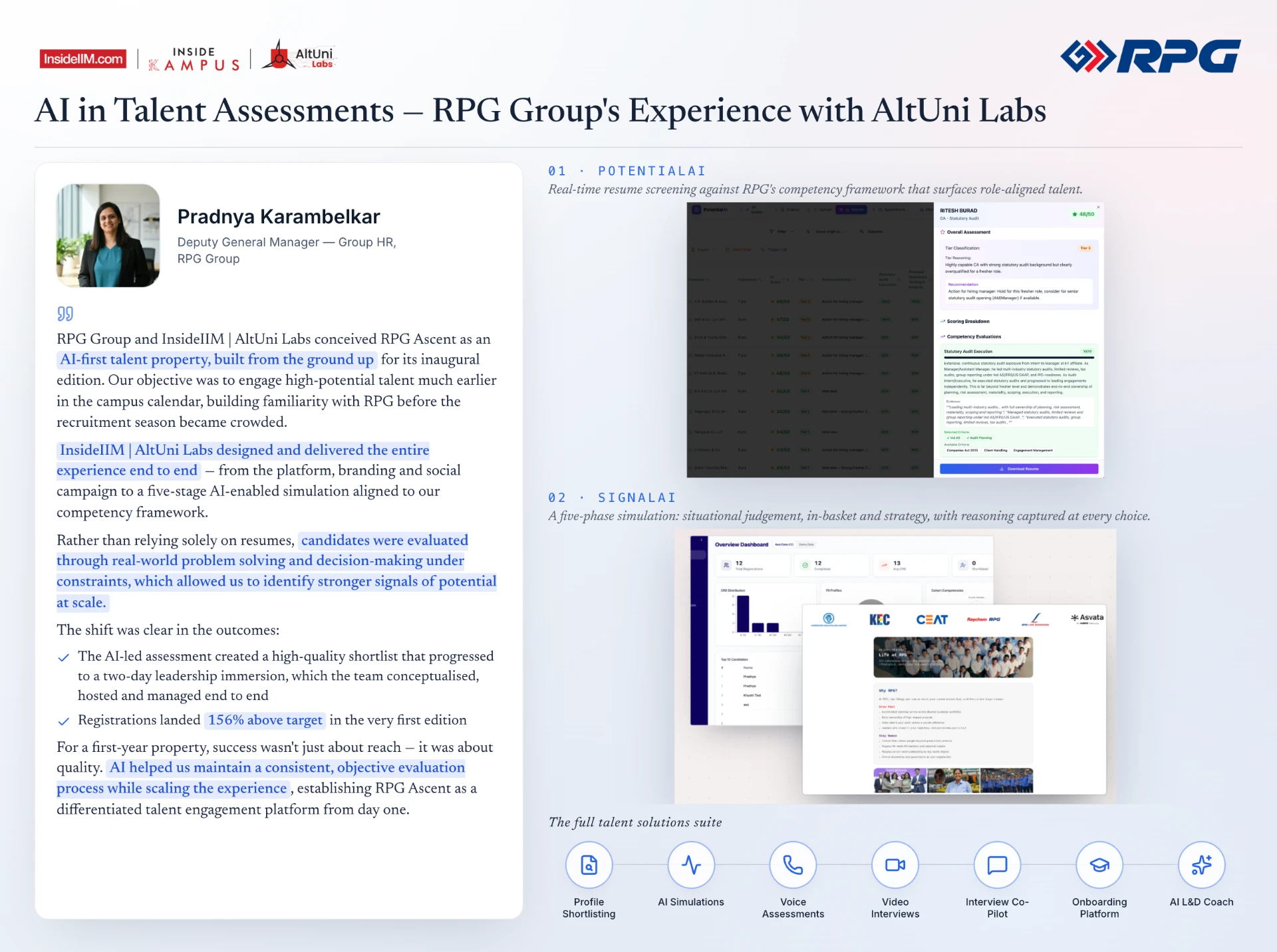Click Pradnya Karambelkar's profile photo

[108, 235]
